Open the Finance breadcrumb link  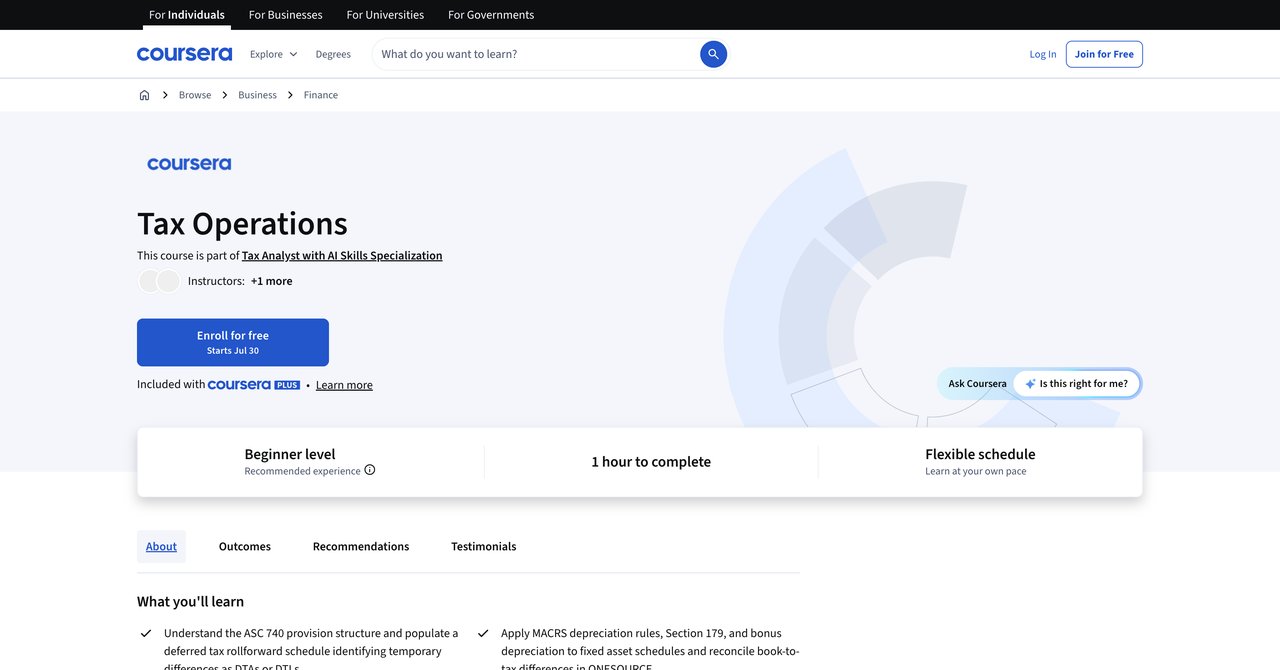[321, 95]
